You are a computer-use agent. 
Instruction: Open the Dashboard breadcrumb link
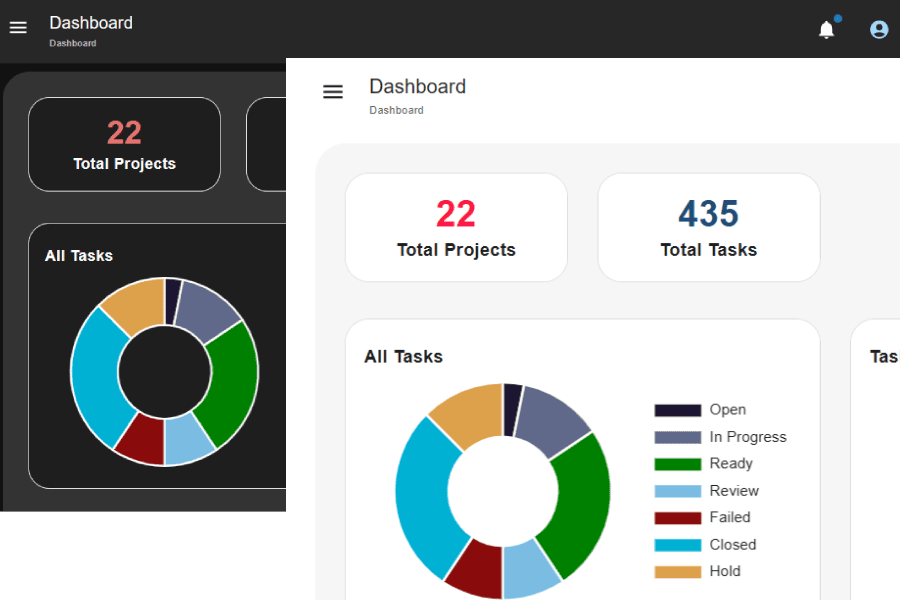tap(396, 110)
